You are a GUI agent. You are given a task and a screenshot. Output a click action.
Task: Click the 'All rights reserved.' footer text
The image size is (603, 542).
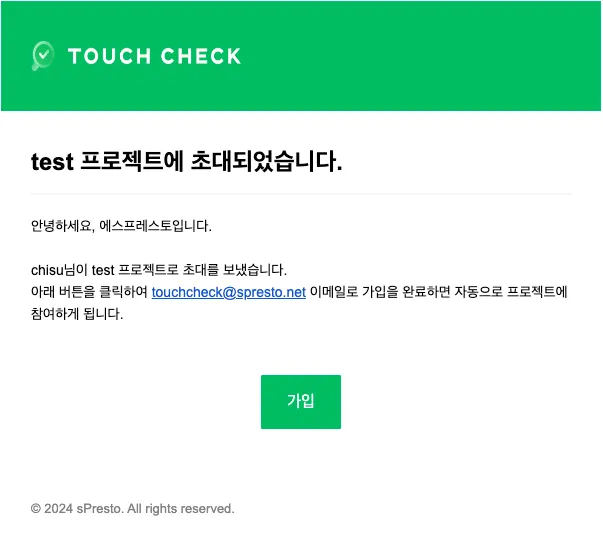pyautogui.click(x=181, y=509)
